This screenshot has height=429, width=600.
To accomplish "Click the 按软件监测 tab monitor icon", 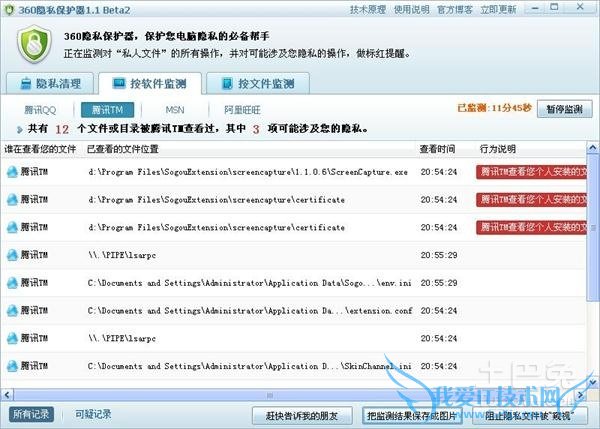I will pos(119,83).
